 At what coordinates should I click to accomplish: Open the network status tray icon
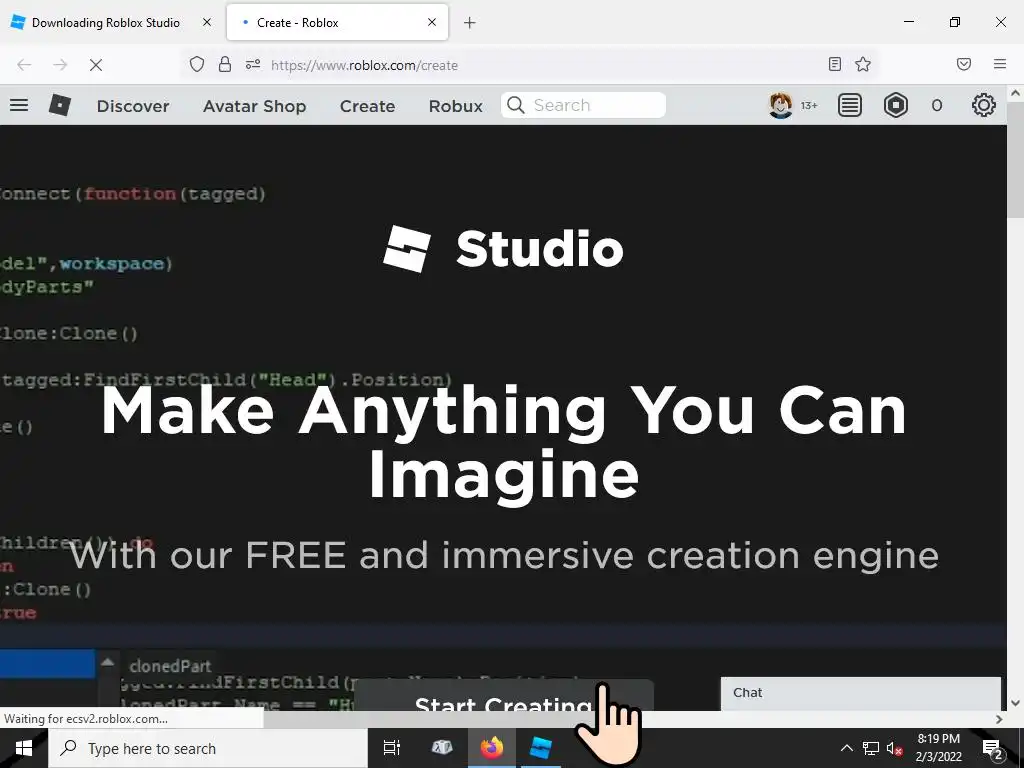(x=871, y=748)
